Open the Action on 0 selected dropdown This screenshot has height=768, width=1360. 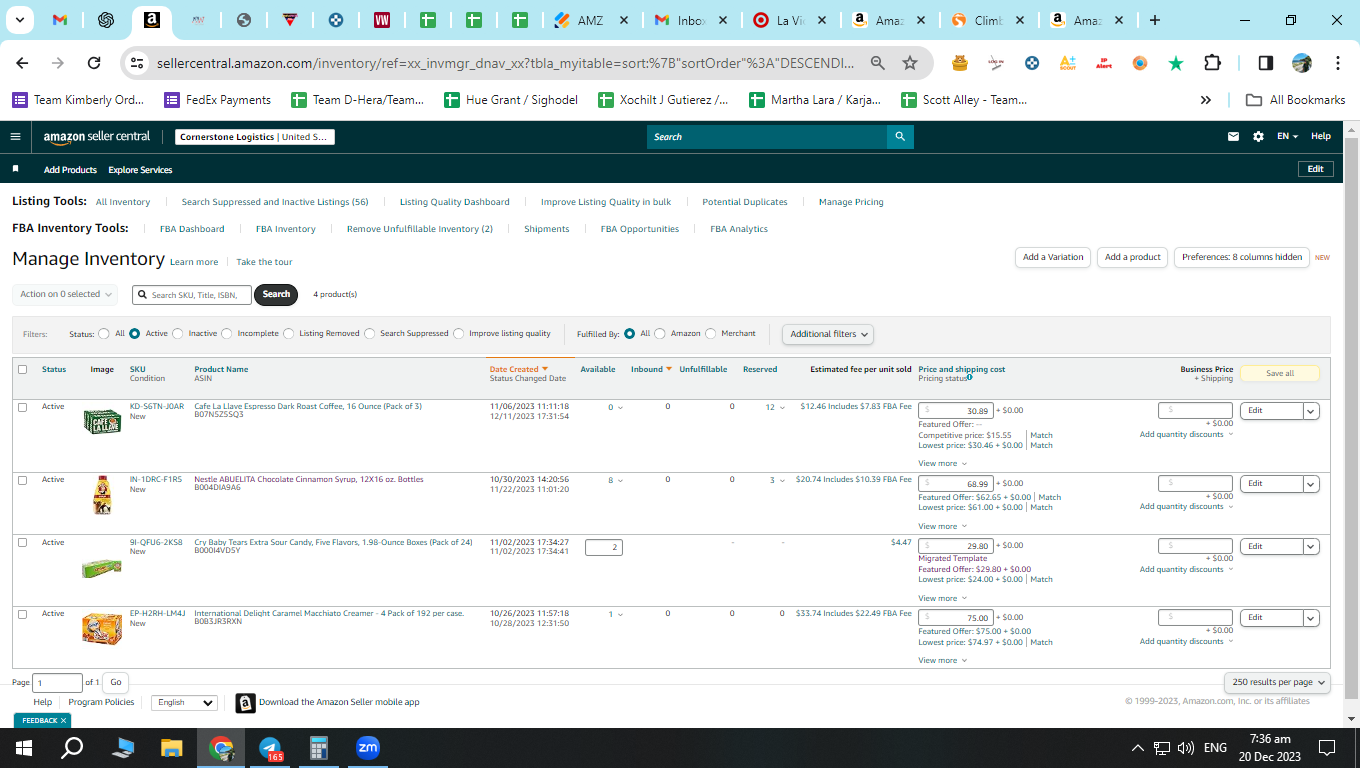(65, 294)
